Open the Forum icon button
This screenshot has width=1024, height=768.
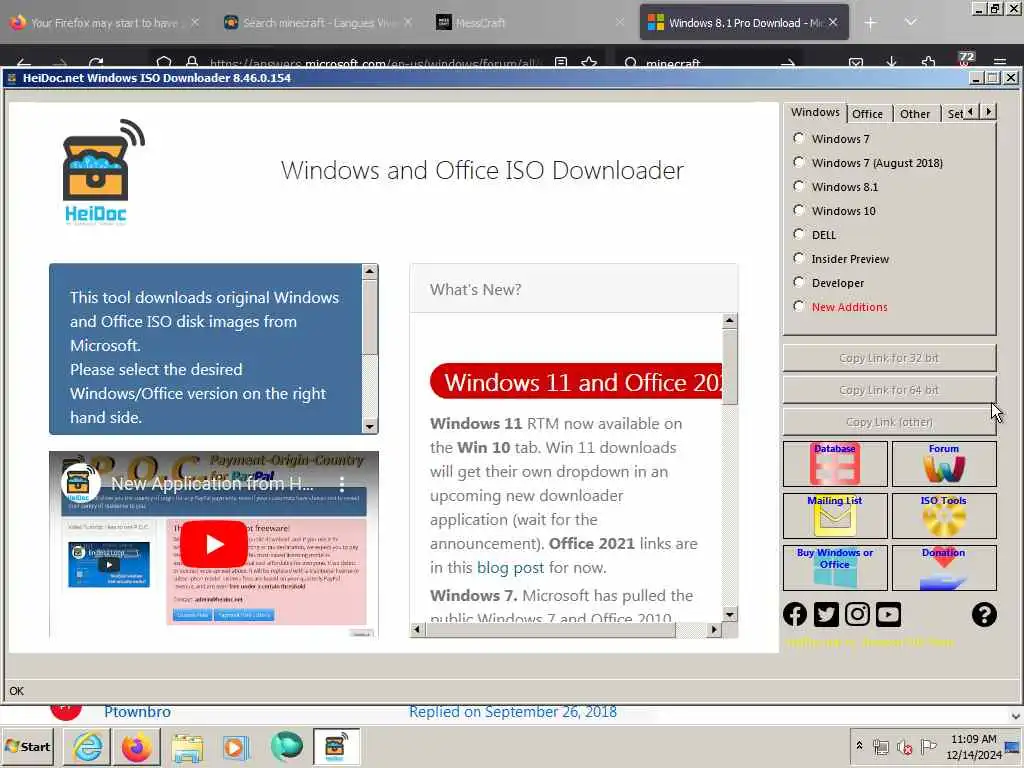pos(944,464)
